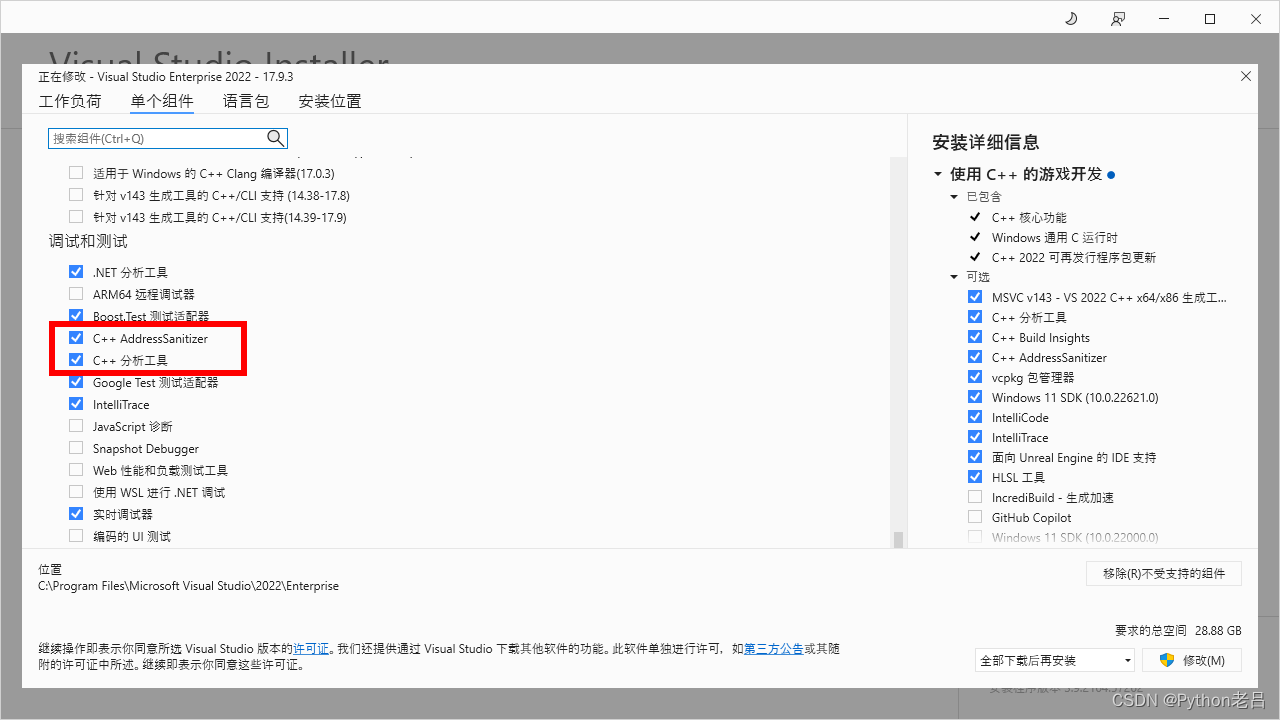
Task: Minimize the Visual Studio Installer window
Action: click(1164, 19)
